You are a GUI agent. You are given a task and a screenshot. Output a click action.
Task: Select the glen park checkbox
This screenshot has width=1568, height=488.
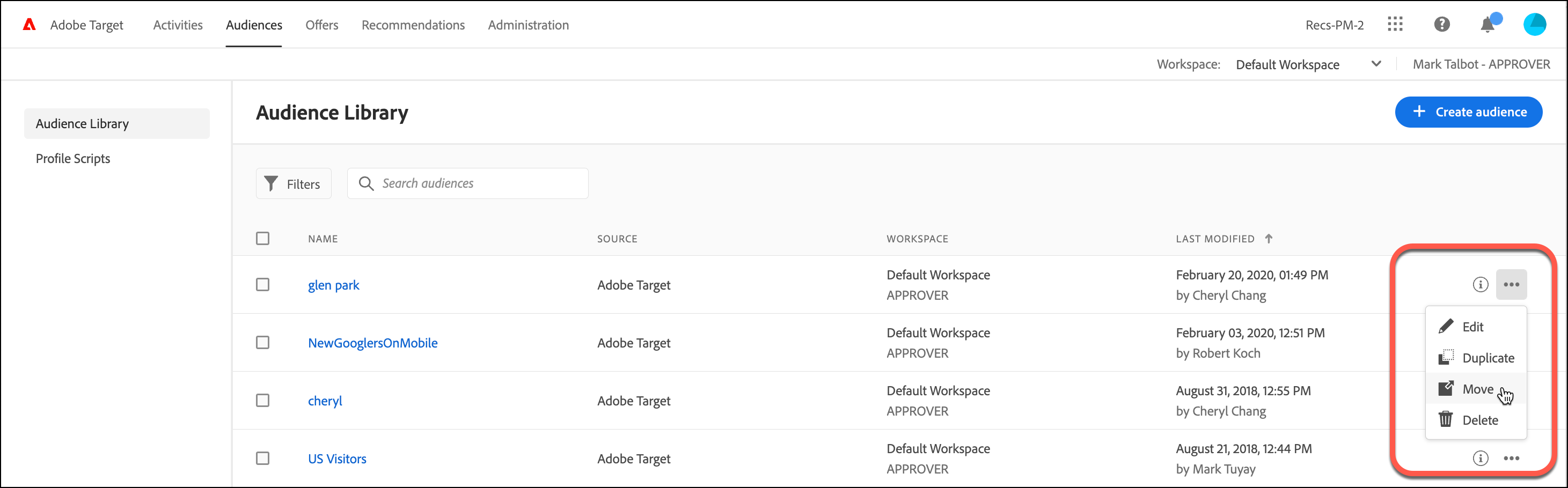click(x=262, y=285)
